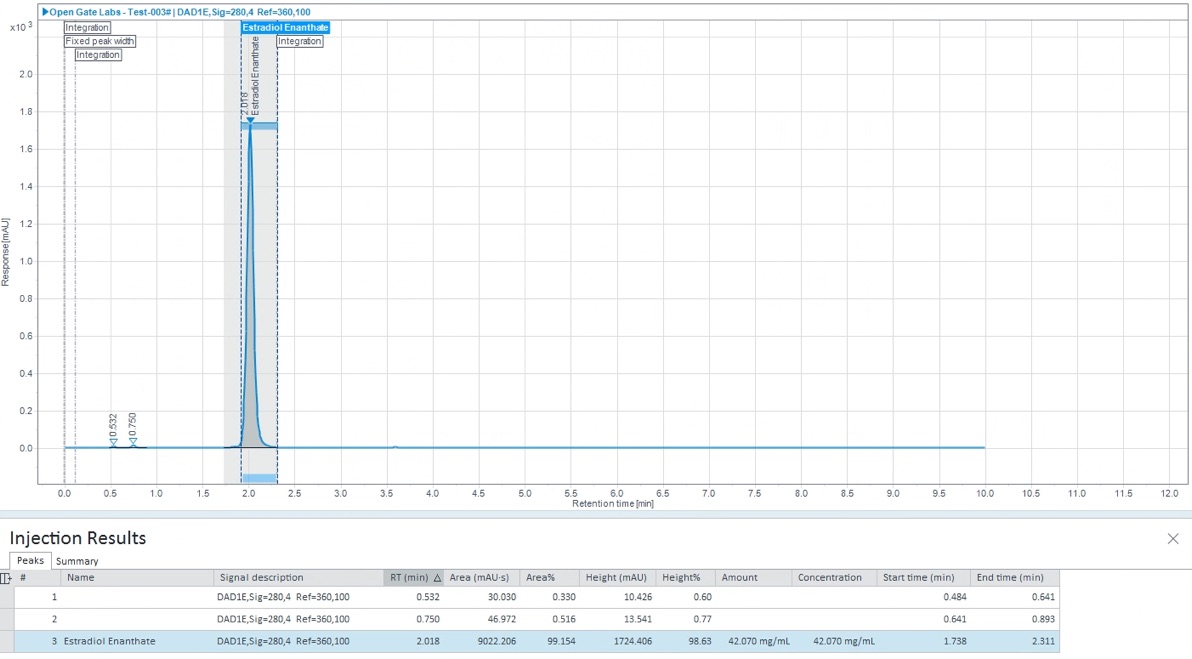Switch to the Summary tab

click(77, 561)
